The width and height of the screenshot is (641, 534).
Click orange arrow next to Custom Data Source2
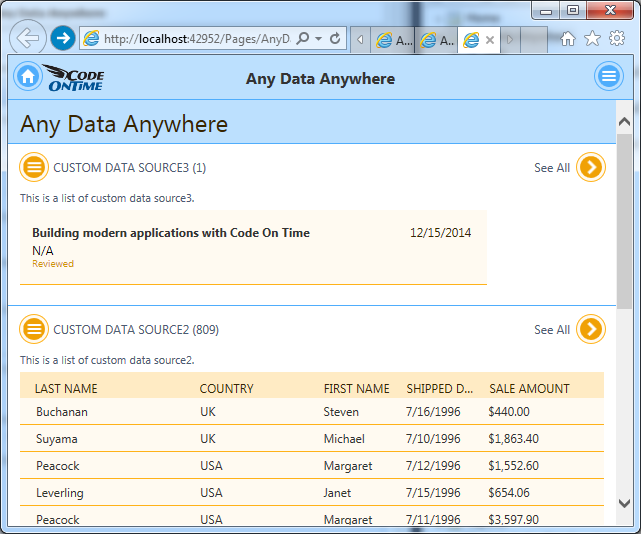[x=591, y=329]
